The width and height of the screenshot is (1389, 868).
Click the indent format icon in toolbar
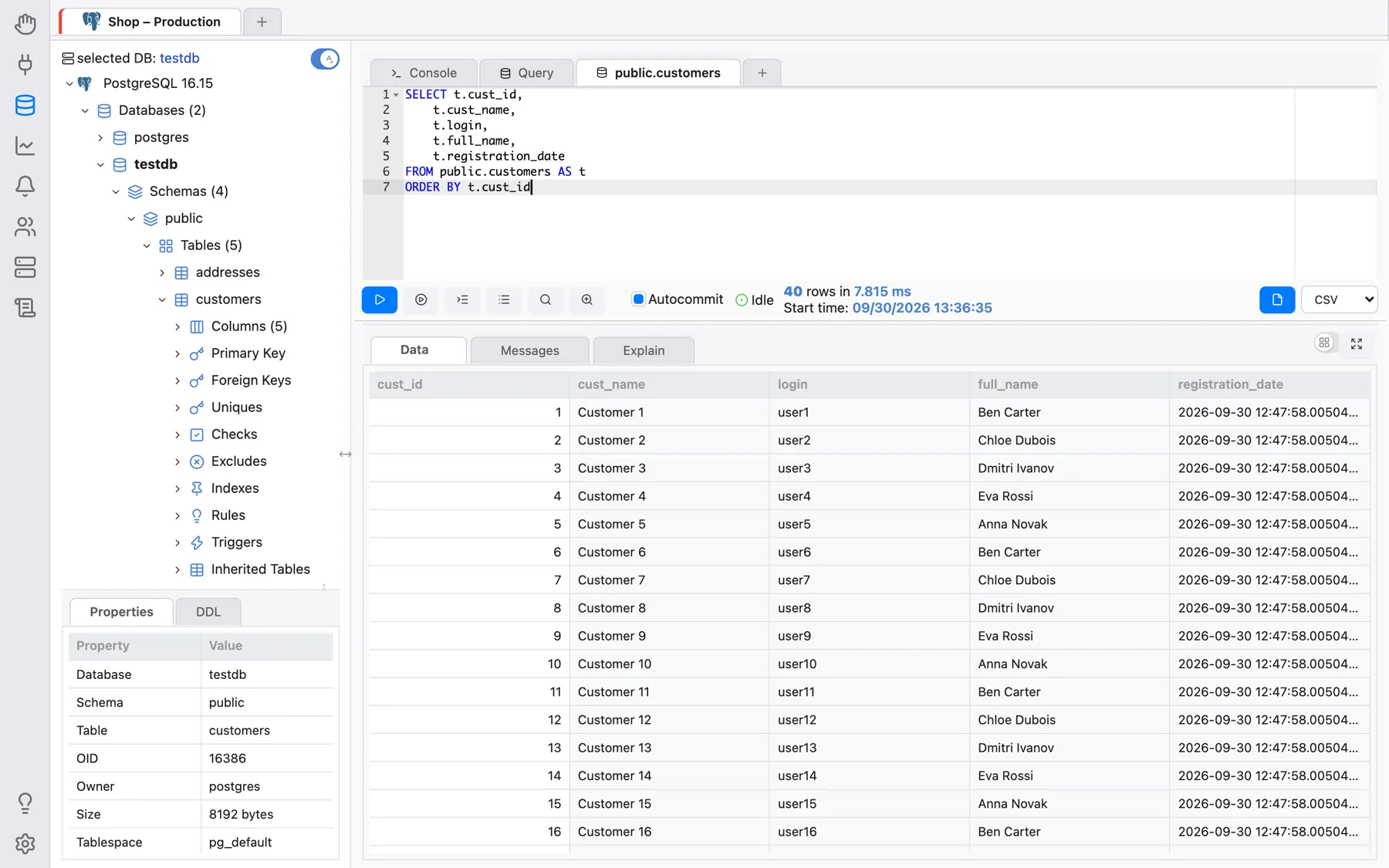(x=462, y=299)
